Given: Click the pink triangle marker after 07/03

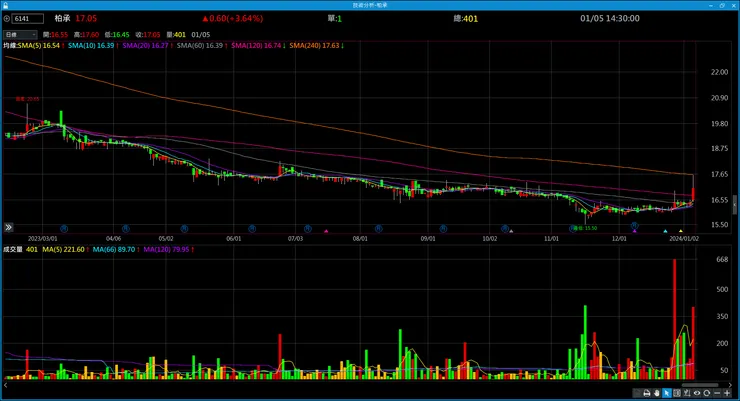Looking at the screenshot, I should tap(326, 231).
